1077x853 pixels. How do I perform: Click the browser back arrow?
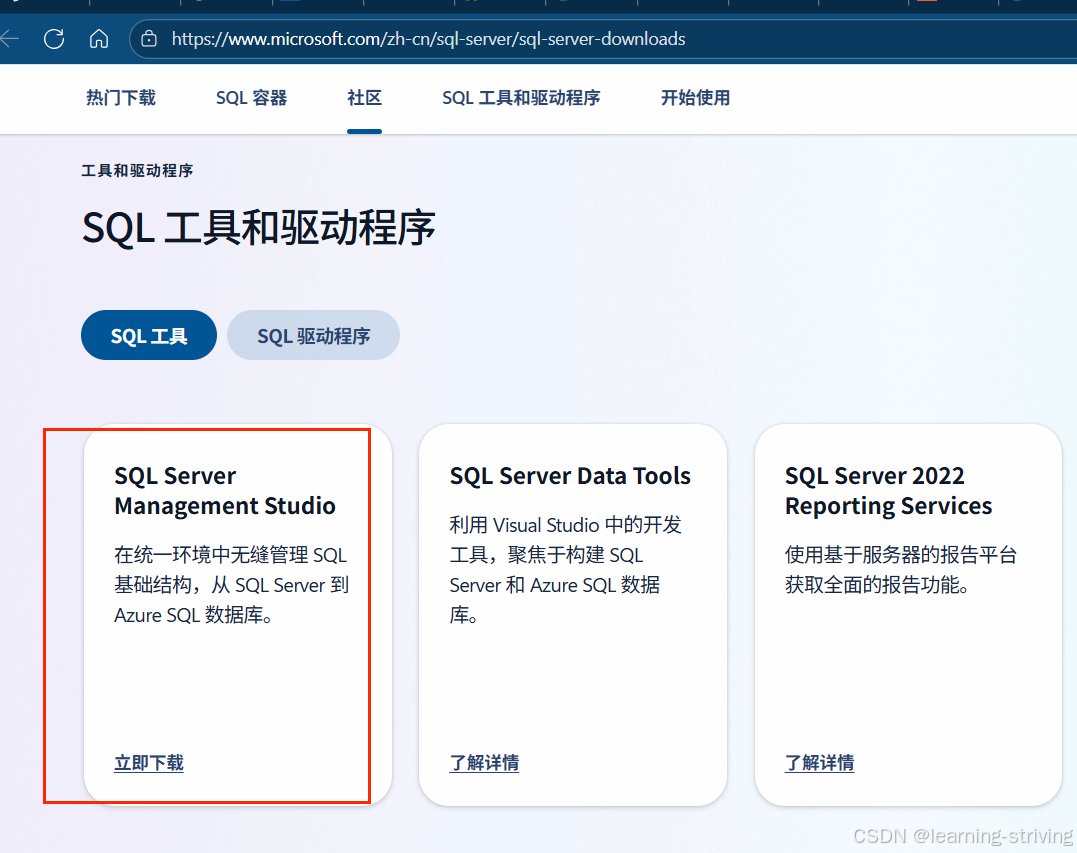pos(9,38)
